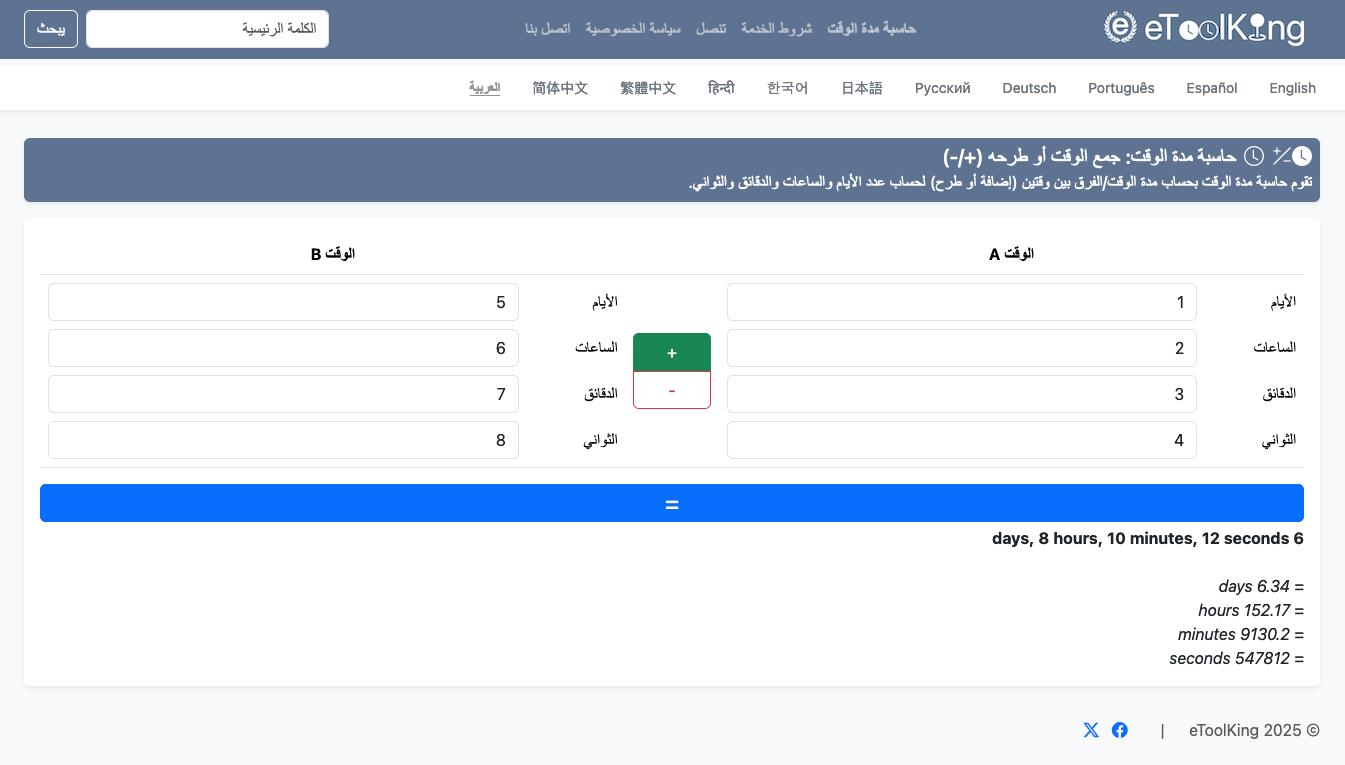The width and height of the screenshot is (1345, 765).
Task: Open اتصل بنا contact us link
Action: (x=547, y=29)
